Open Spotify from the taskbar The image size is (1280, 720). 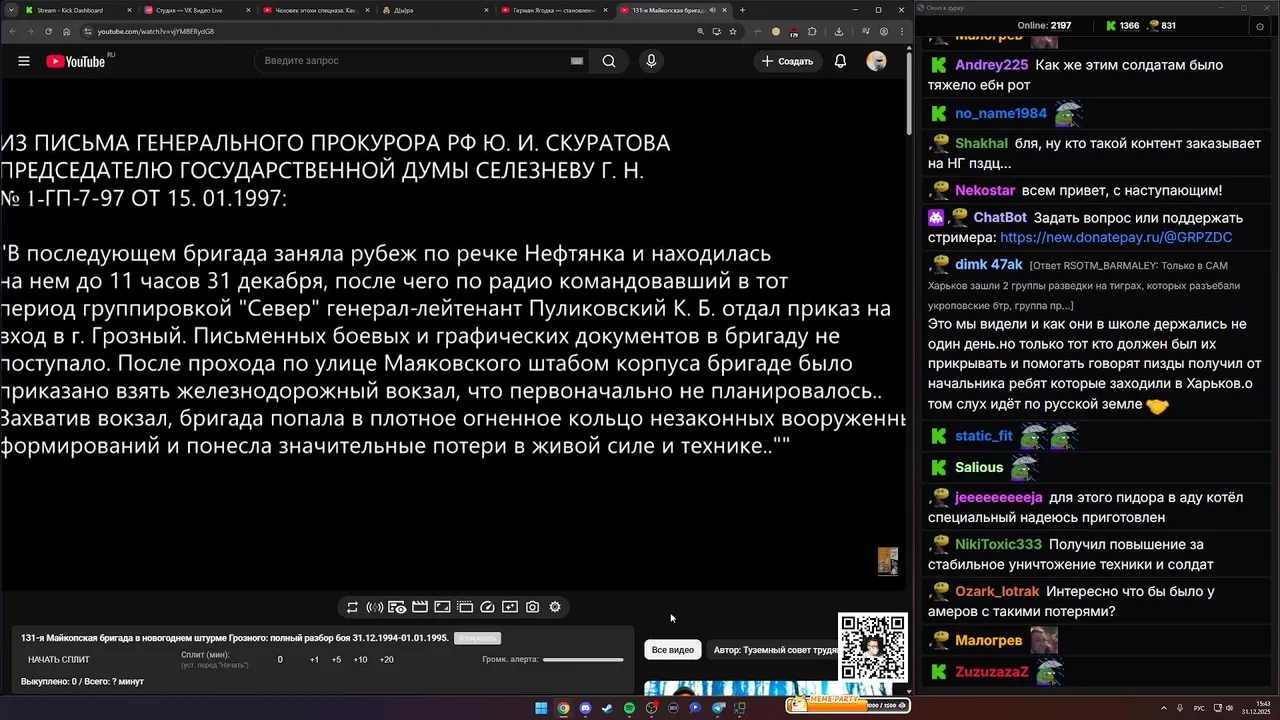pos(629,708)
